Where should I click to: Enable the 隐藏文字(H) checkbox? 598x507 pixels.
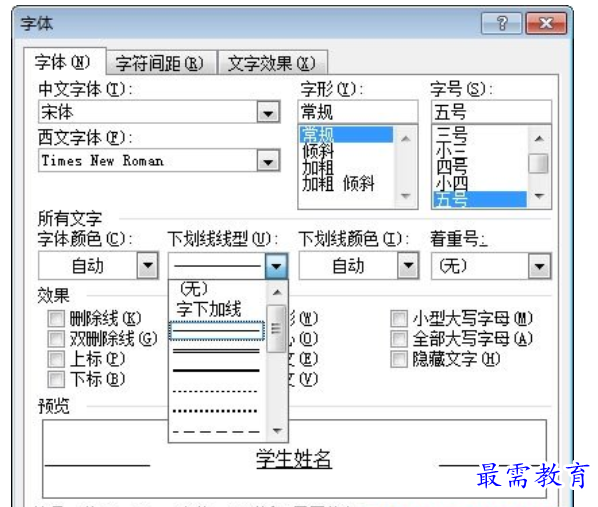click(399, 359)
